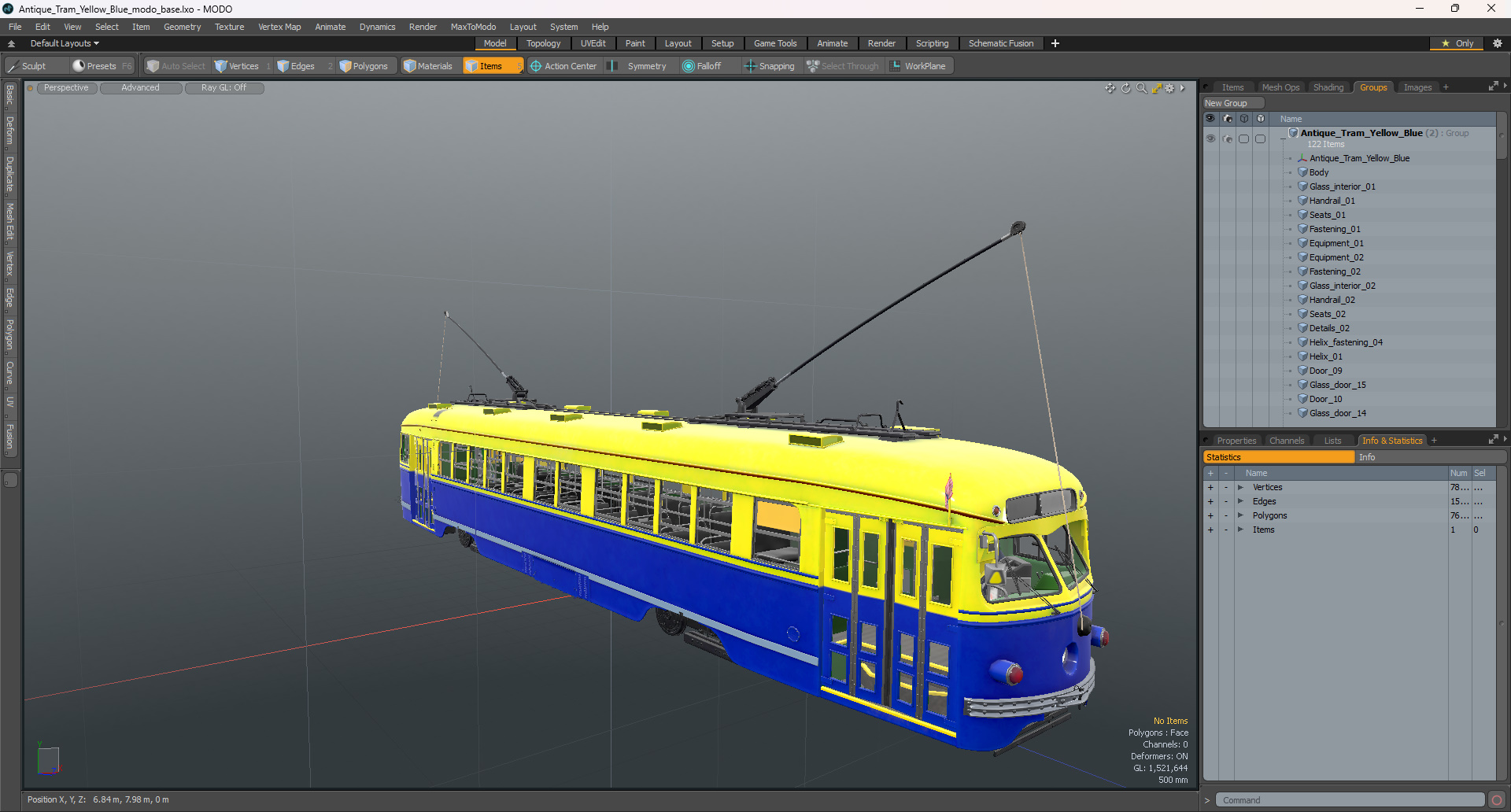Screen dimensions: 1511x812
Task: Toggle Auto Select mode
Action: [x=176, y=66]
